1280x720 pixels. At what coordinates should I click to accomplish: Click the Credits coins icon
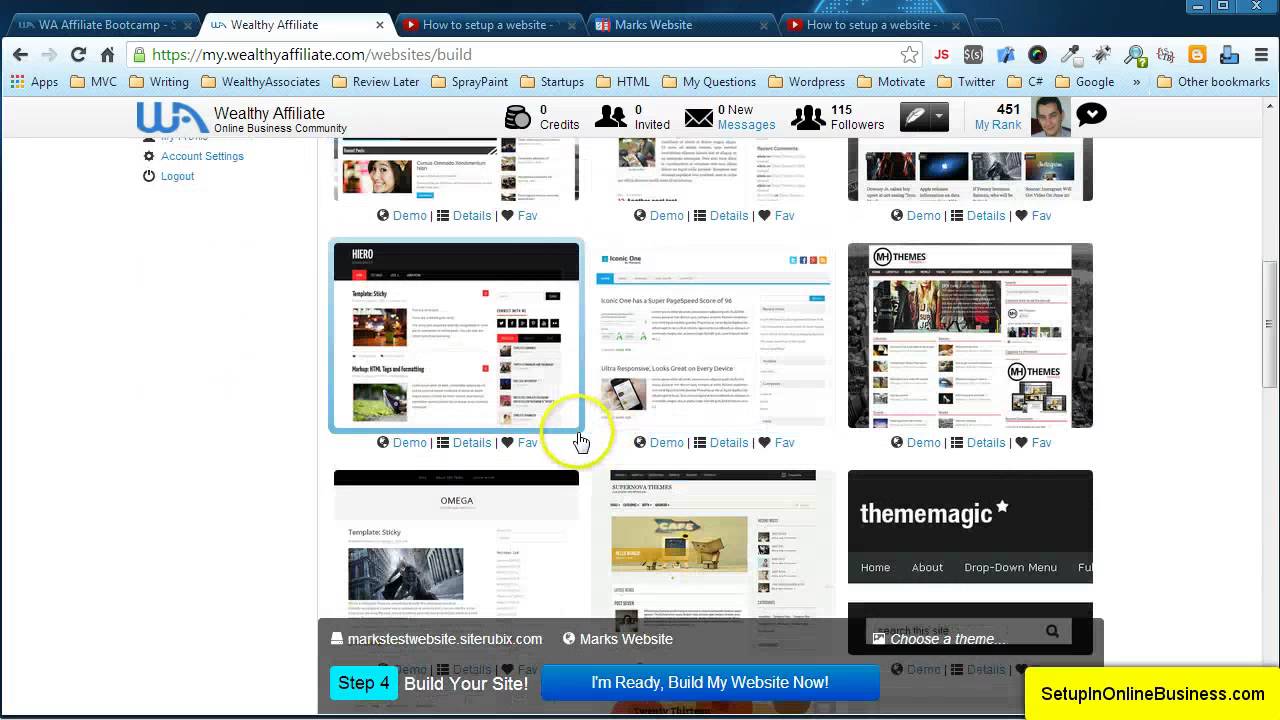click(x=517, y=118)
